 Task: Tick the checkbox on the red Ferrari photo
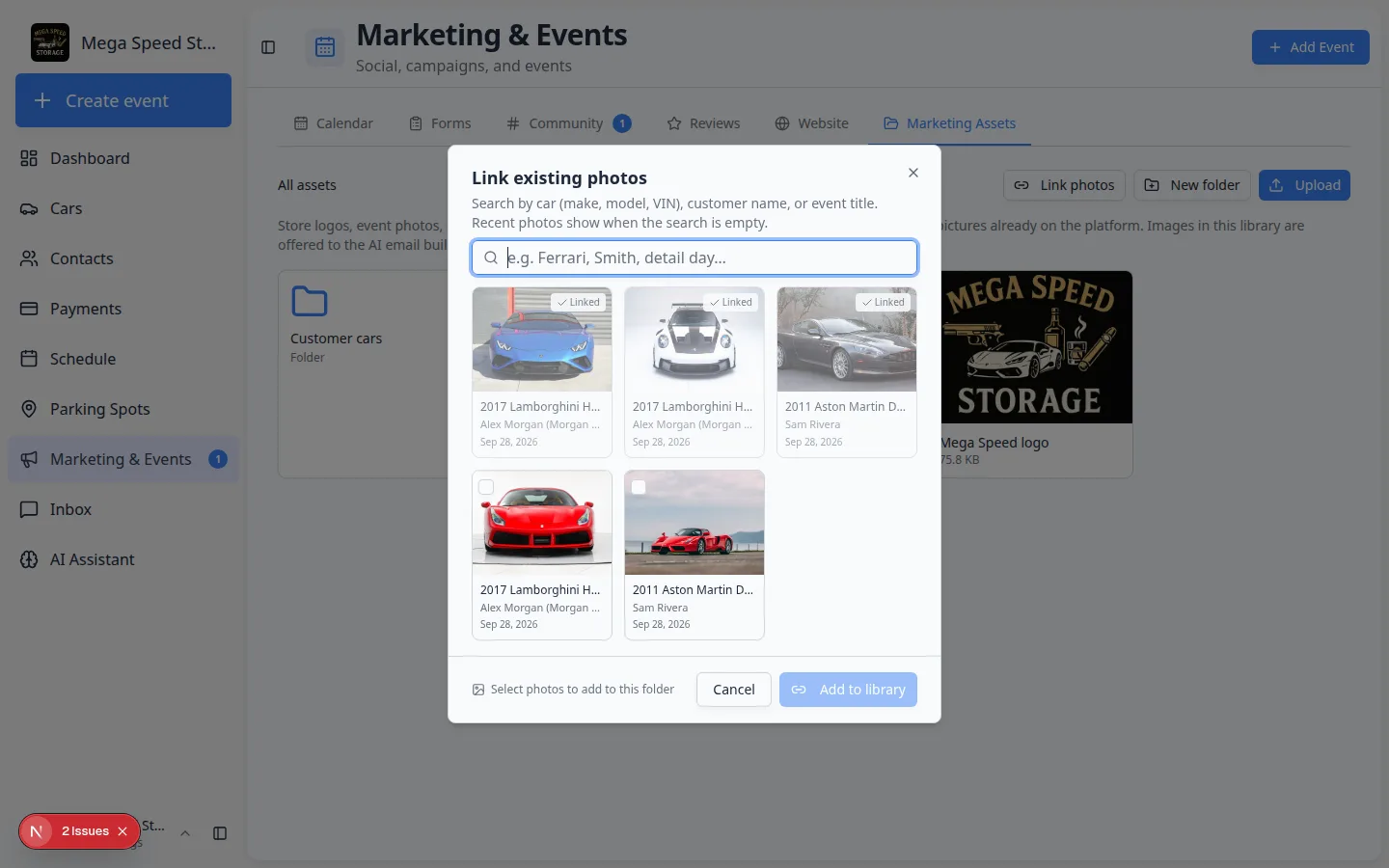tap(486, 487)
